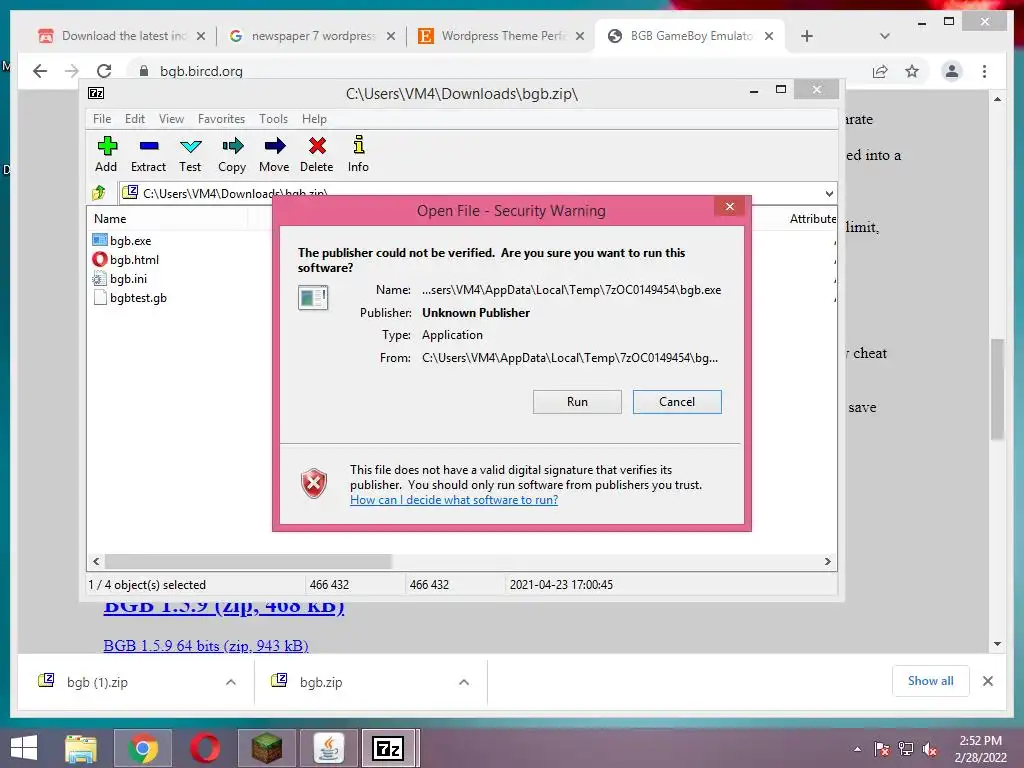This screenshot has width=1024, height=768.
Task: Open Chrome tab search chevron
Action: coord(885,36)
